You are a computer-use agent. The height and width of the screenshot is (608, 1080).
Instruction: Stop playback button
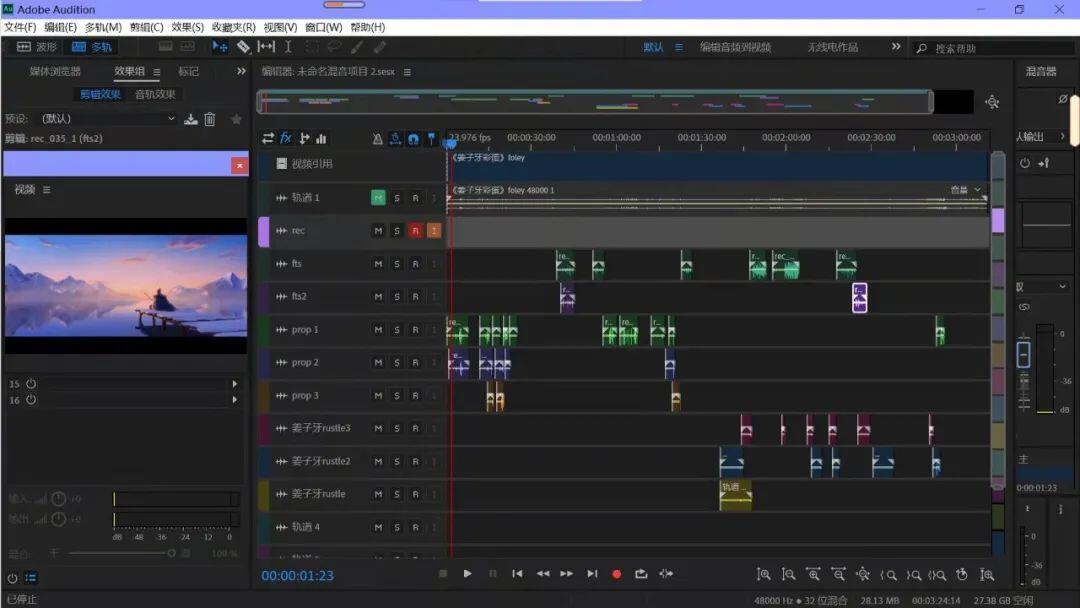(443, 574)
